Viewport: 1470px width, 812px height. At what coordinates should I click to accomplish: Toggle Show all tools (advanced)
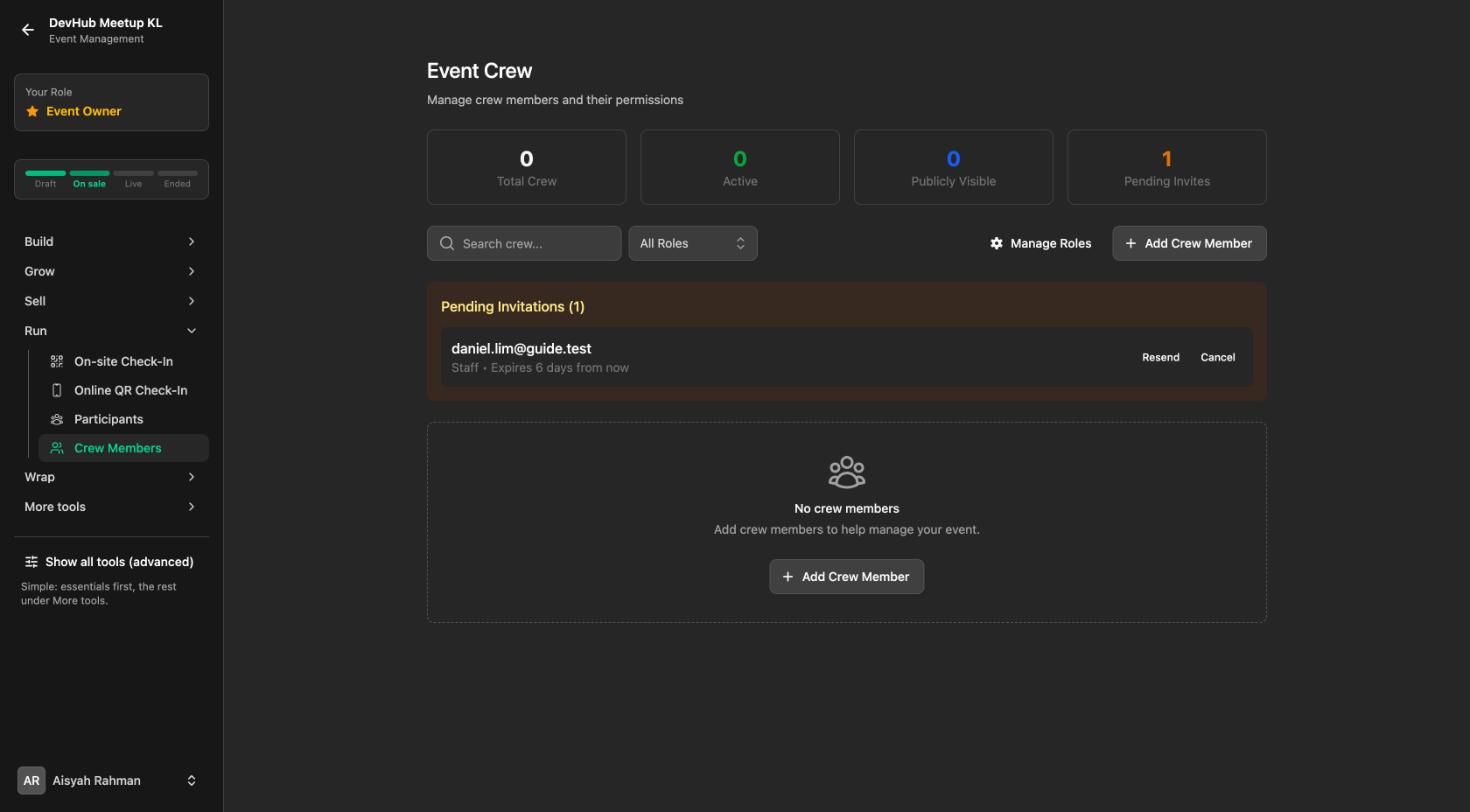click(x=111, y=562)
